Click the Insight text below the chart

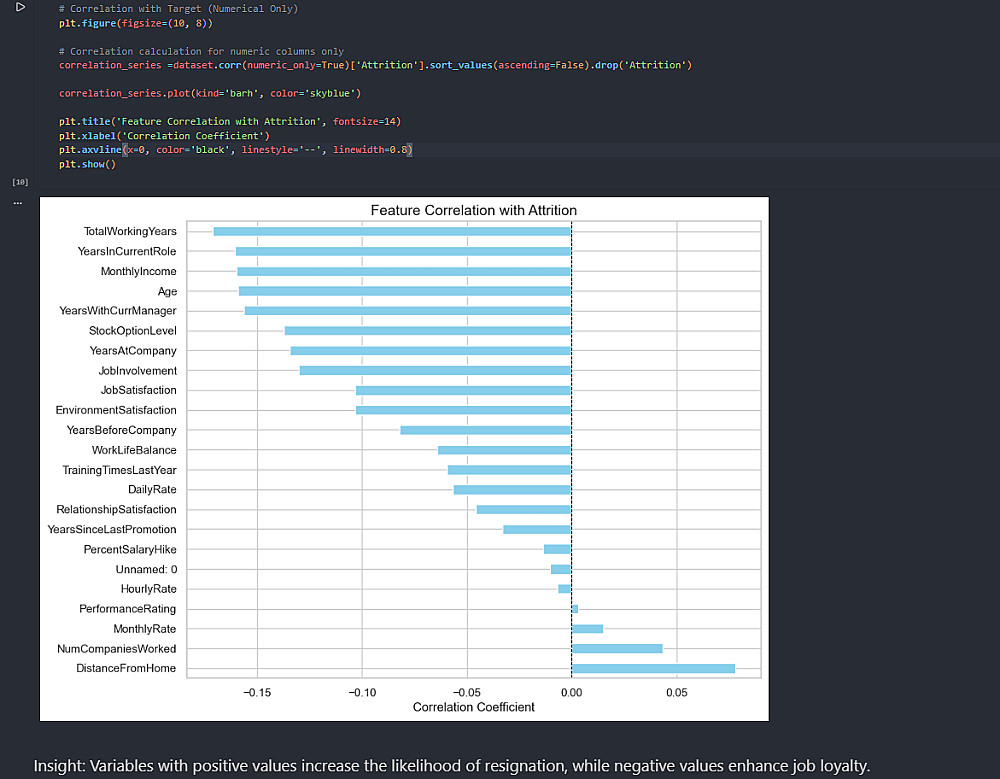tap(452, 766)
